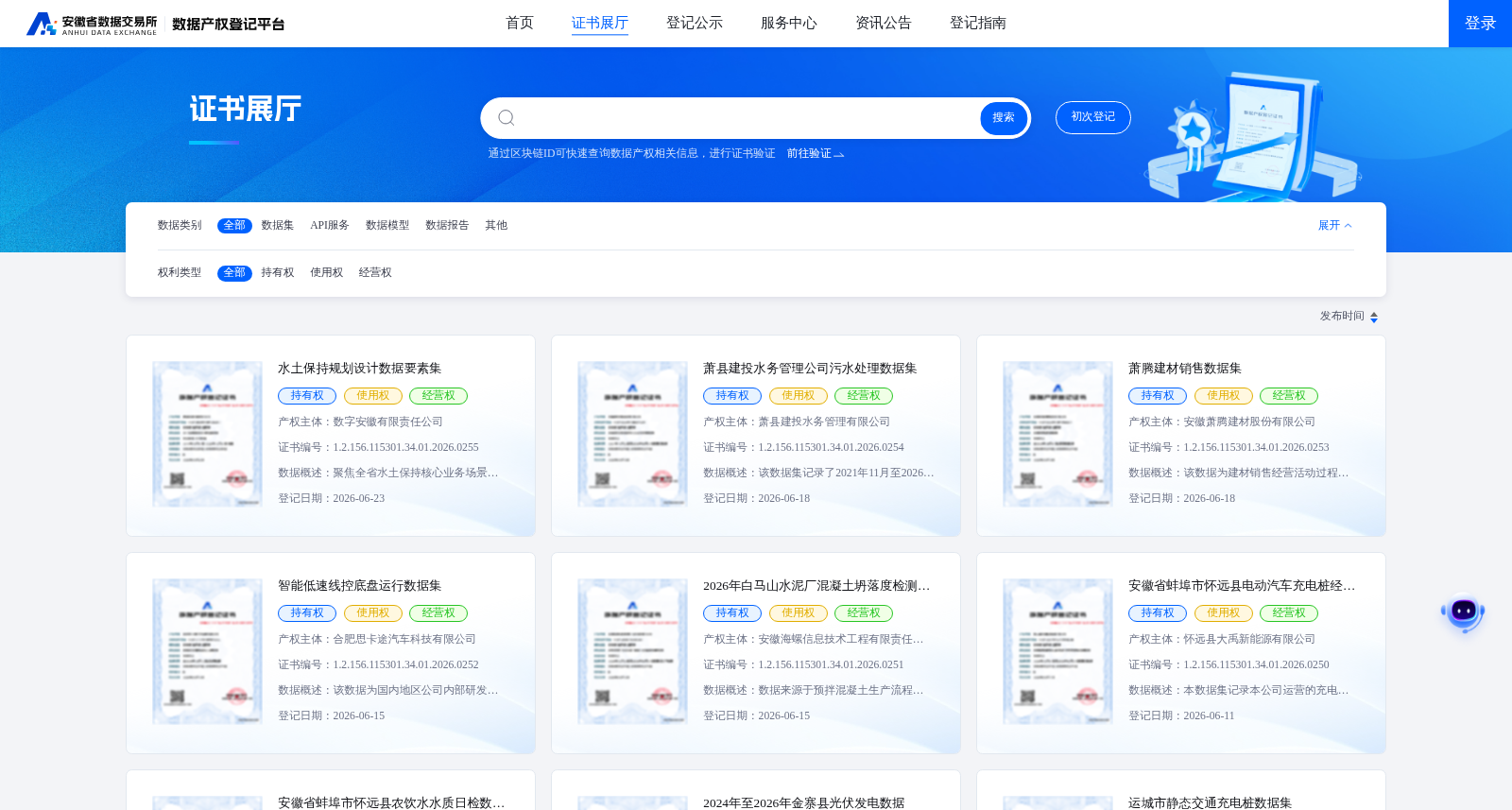Filter by 数据模型 category
The width and height of the screenshot is (1512, 810).
pos(387,225)
